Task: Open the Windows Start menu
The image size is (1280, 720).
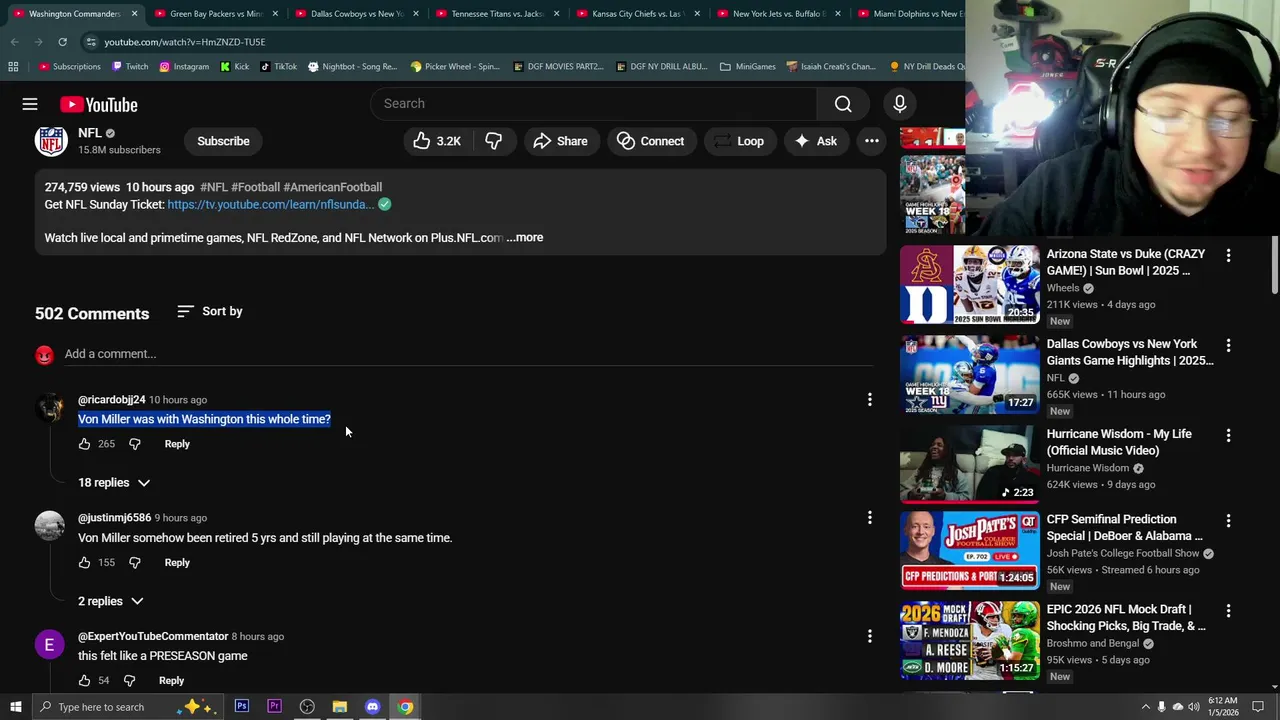Action: (x=15, y=707)
